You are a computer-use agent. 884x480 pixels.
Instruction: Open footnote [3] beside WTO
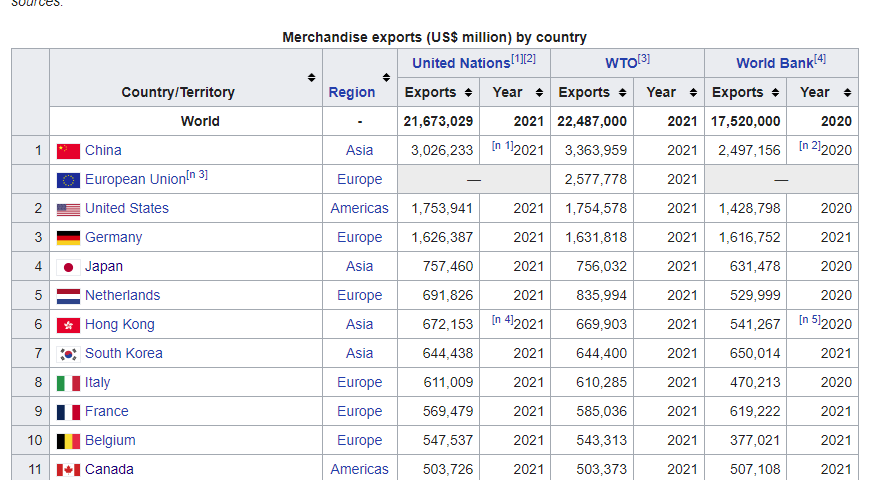pos(644,59)
